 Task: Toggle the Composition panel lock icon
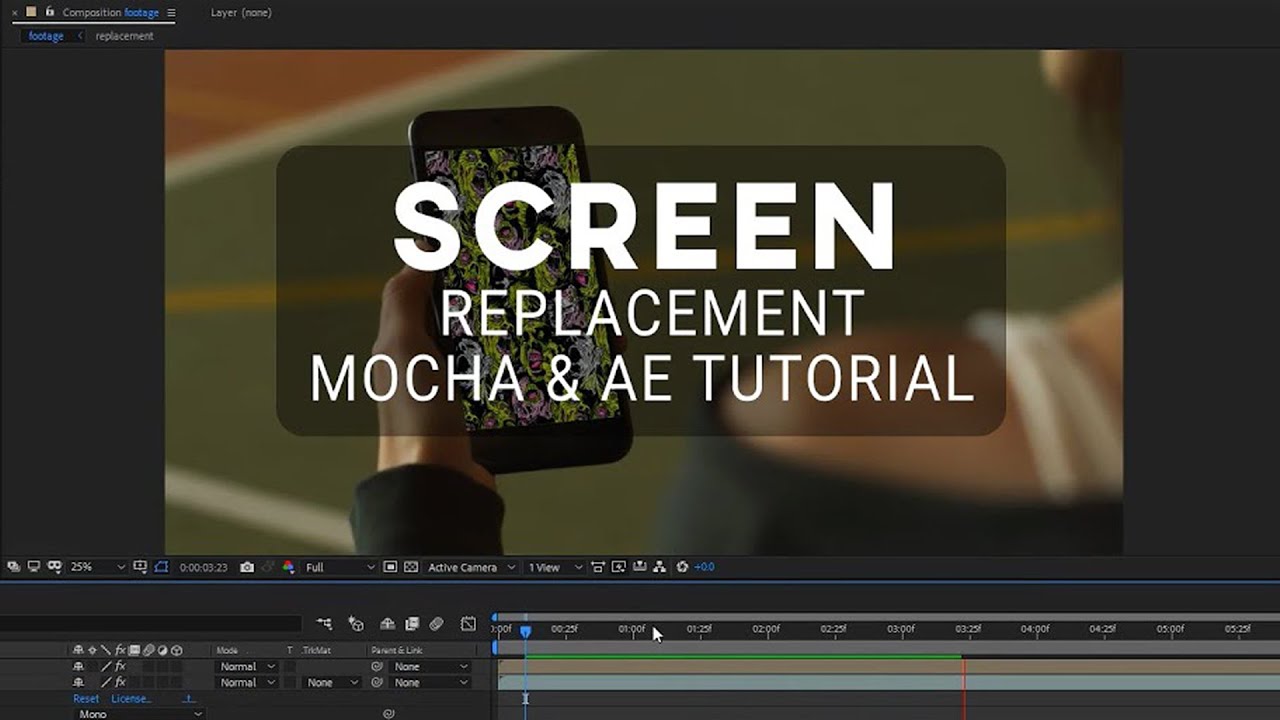50,12
